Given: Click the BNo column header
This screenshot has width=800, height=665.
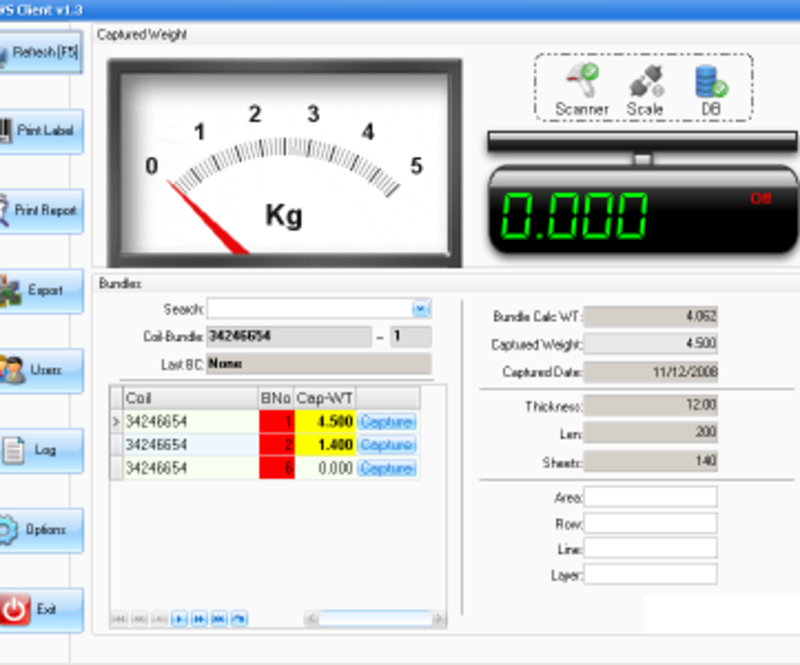Looking at the screenshot, I should pyautogui.click(x=276, y=398).
